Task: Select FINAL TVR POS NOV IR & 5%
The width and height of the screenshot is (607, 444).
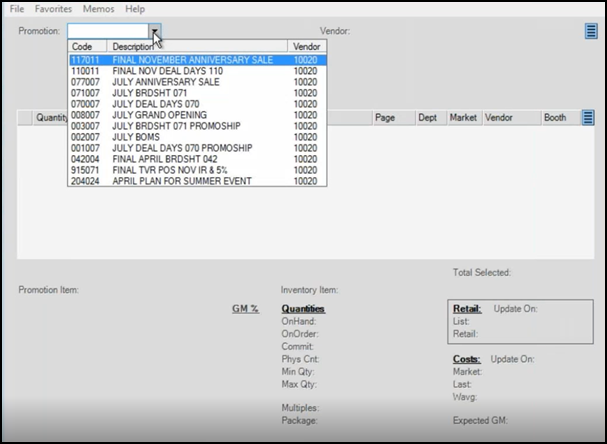Action: point(172,170)
